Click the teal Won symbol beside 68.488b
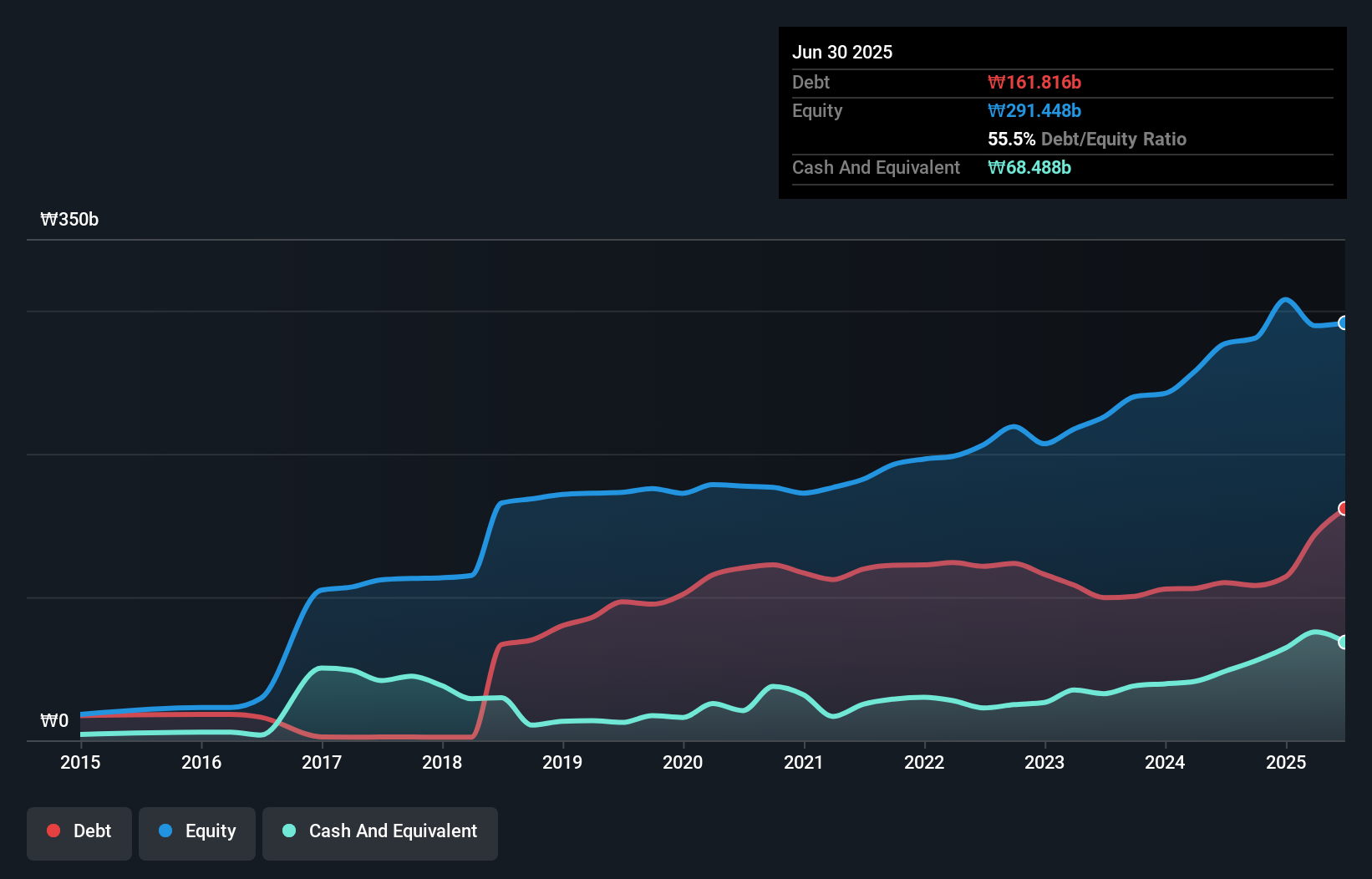The height and width of the screenshot is (879, 1372). (995, 167)
